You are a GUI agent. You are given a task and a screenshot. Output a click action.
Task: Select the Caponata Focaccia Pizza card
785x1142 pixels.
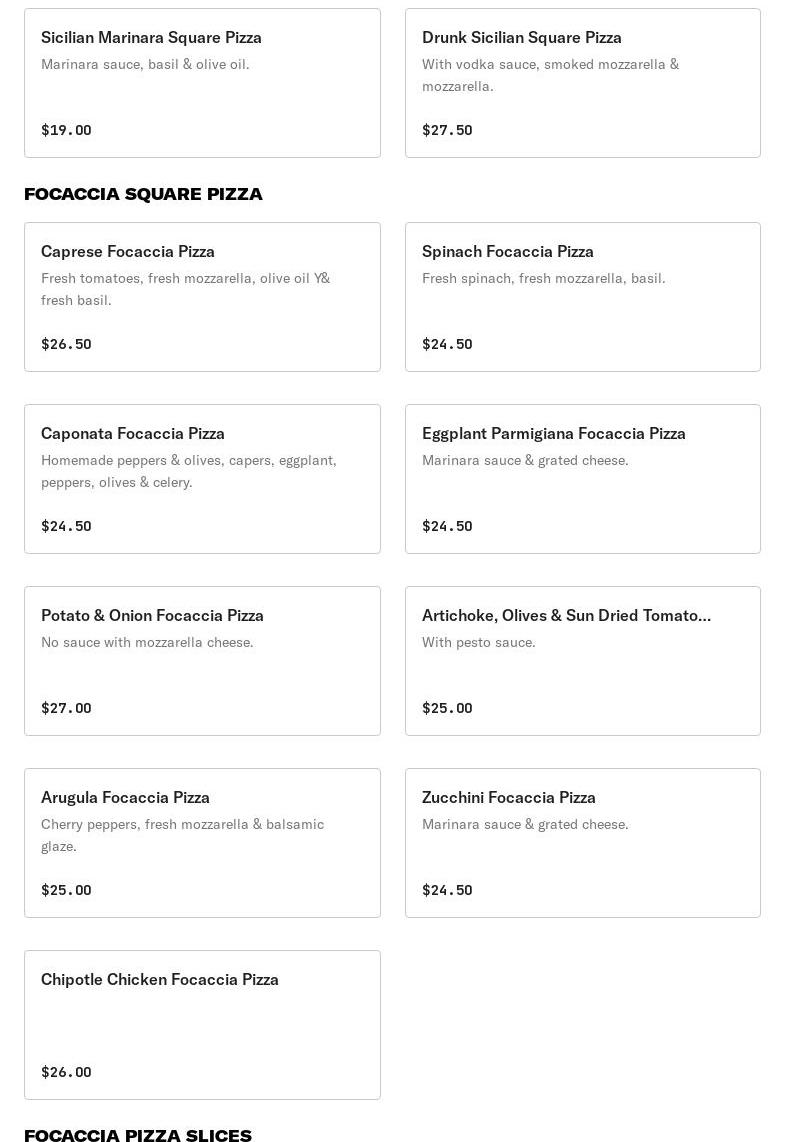202,479
